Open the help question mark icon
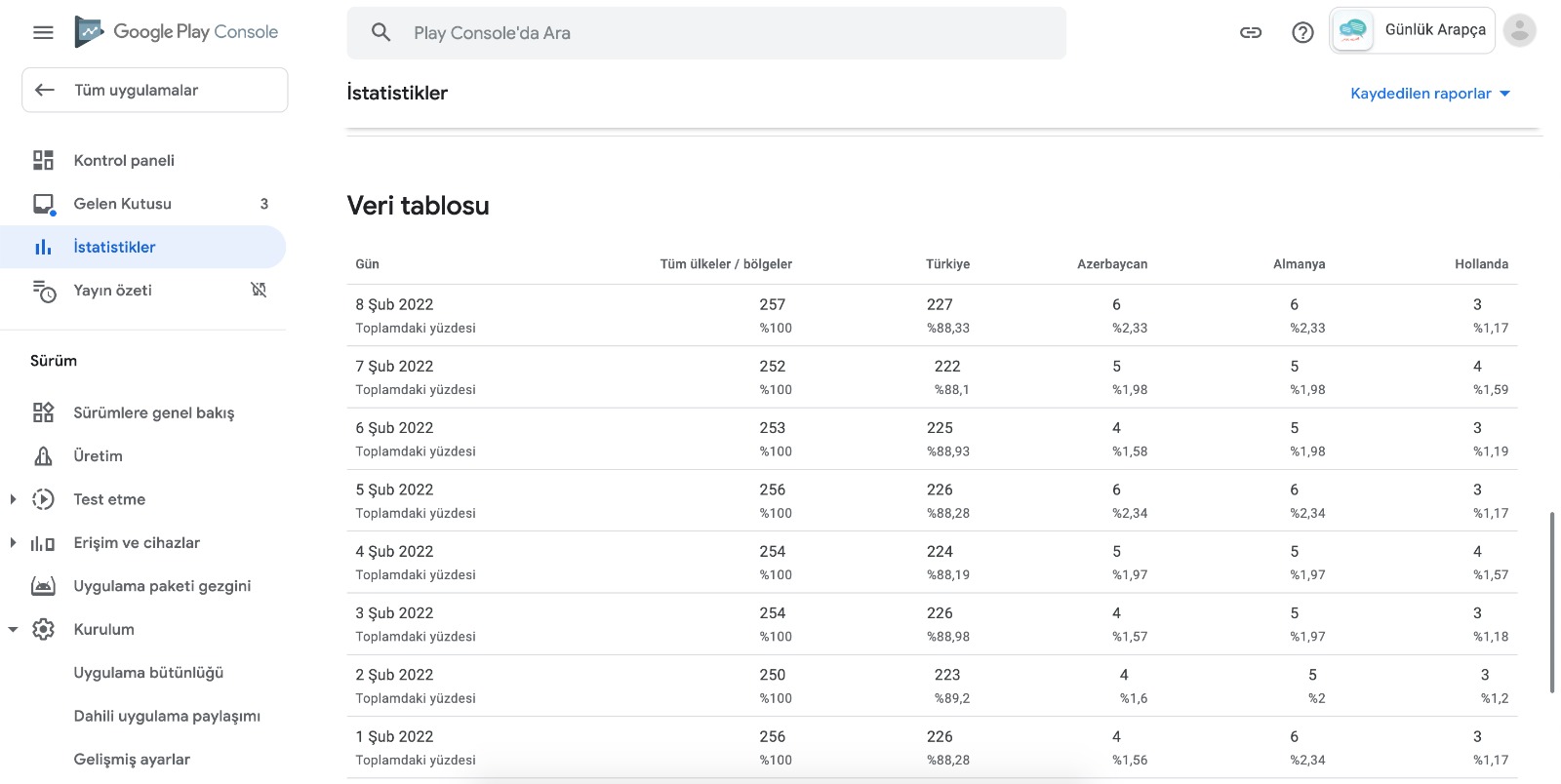 (1302, 32)
